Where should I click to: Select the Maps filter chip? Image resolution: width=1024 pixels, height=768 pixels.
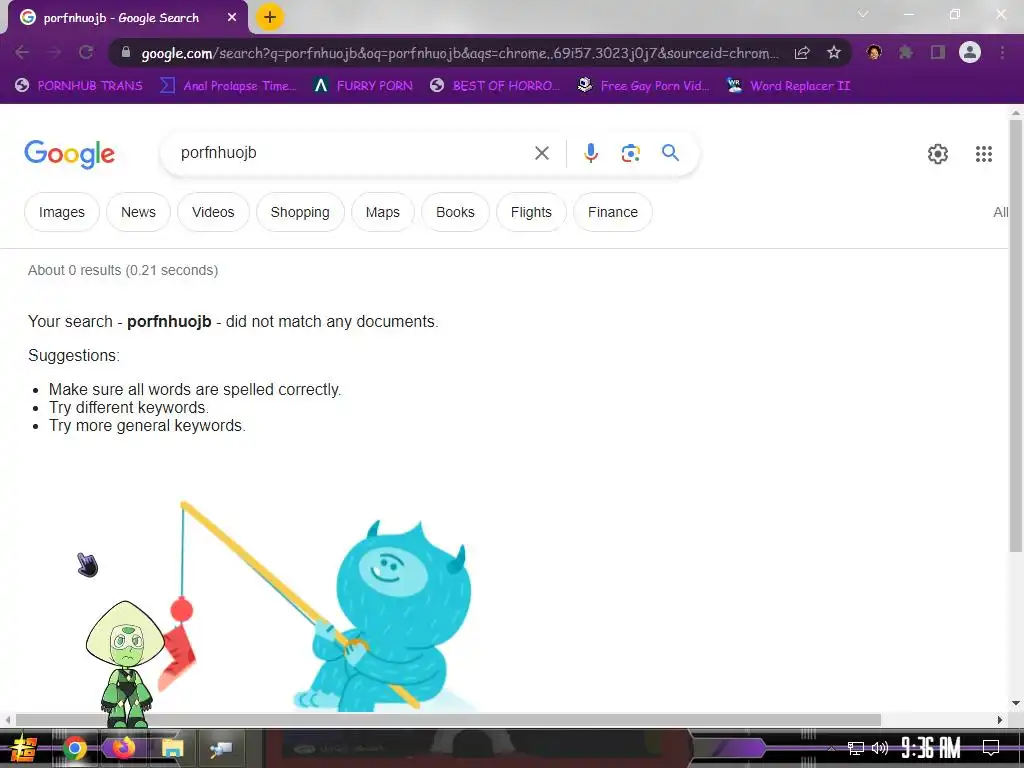pyautogui.click(x=383, y=212)
